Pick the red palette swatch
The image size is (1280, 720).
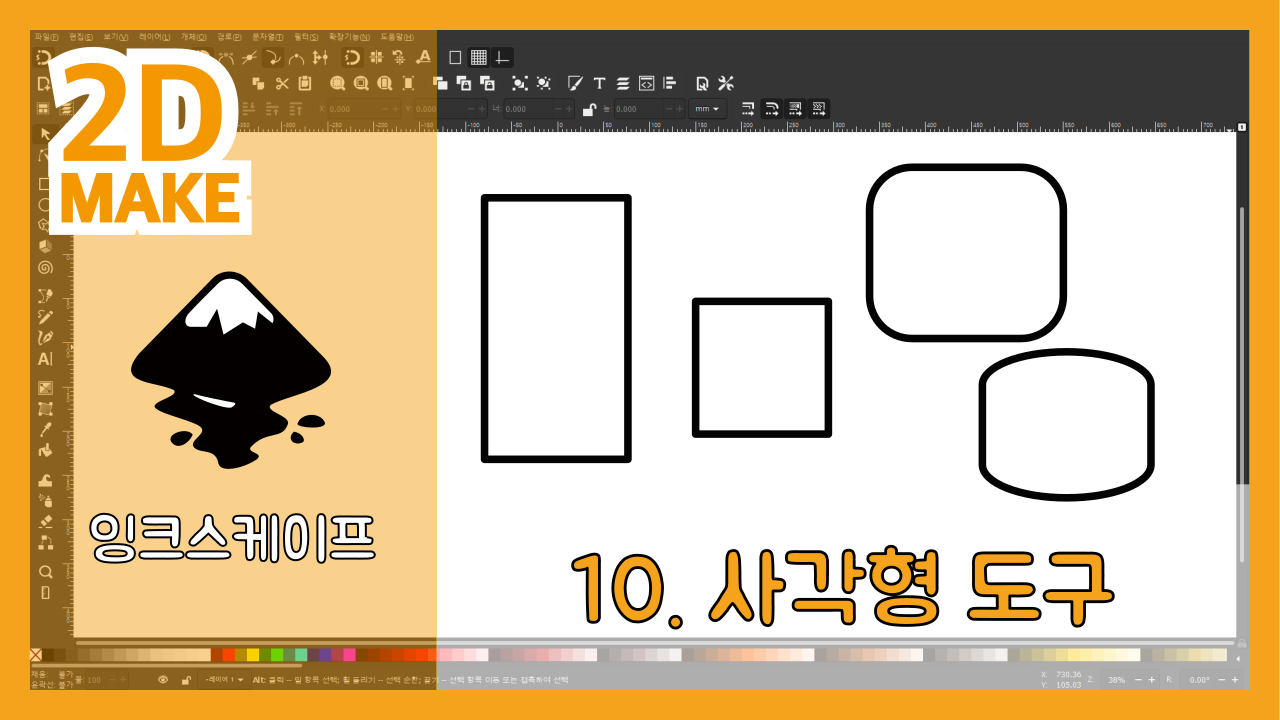[228, 655]
